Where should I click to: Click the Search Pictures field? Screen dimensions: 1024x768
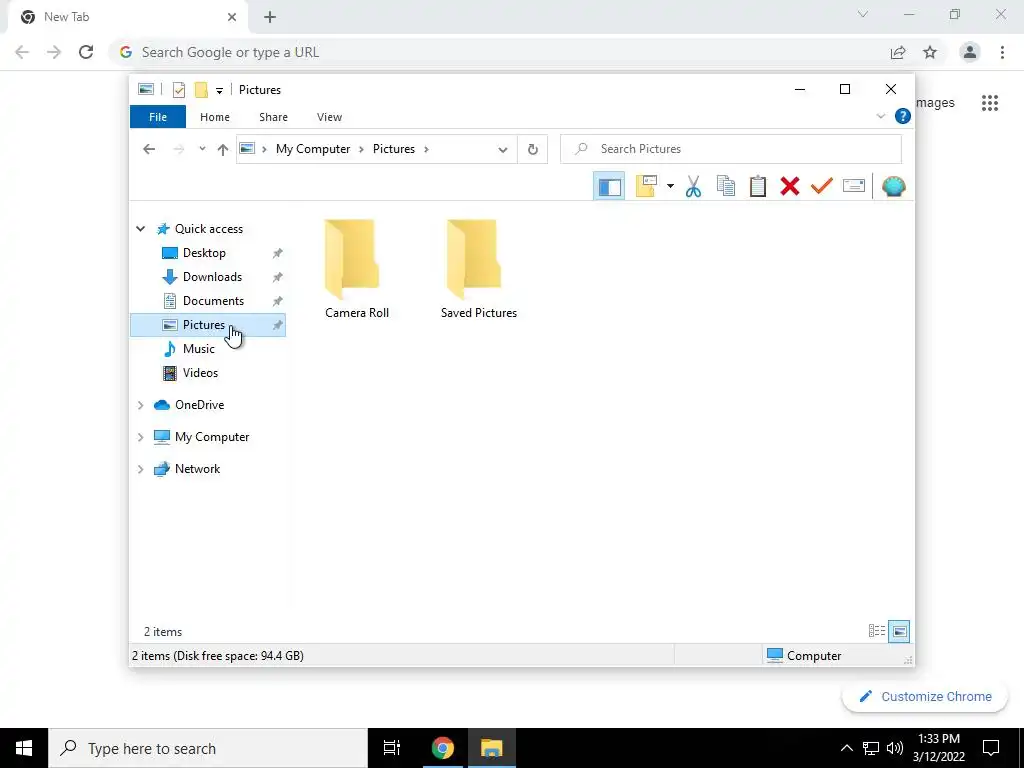731,149
